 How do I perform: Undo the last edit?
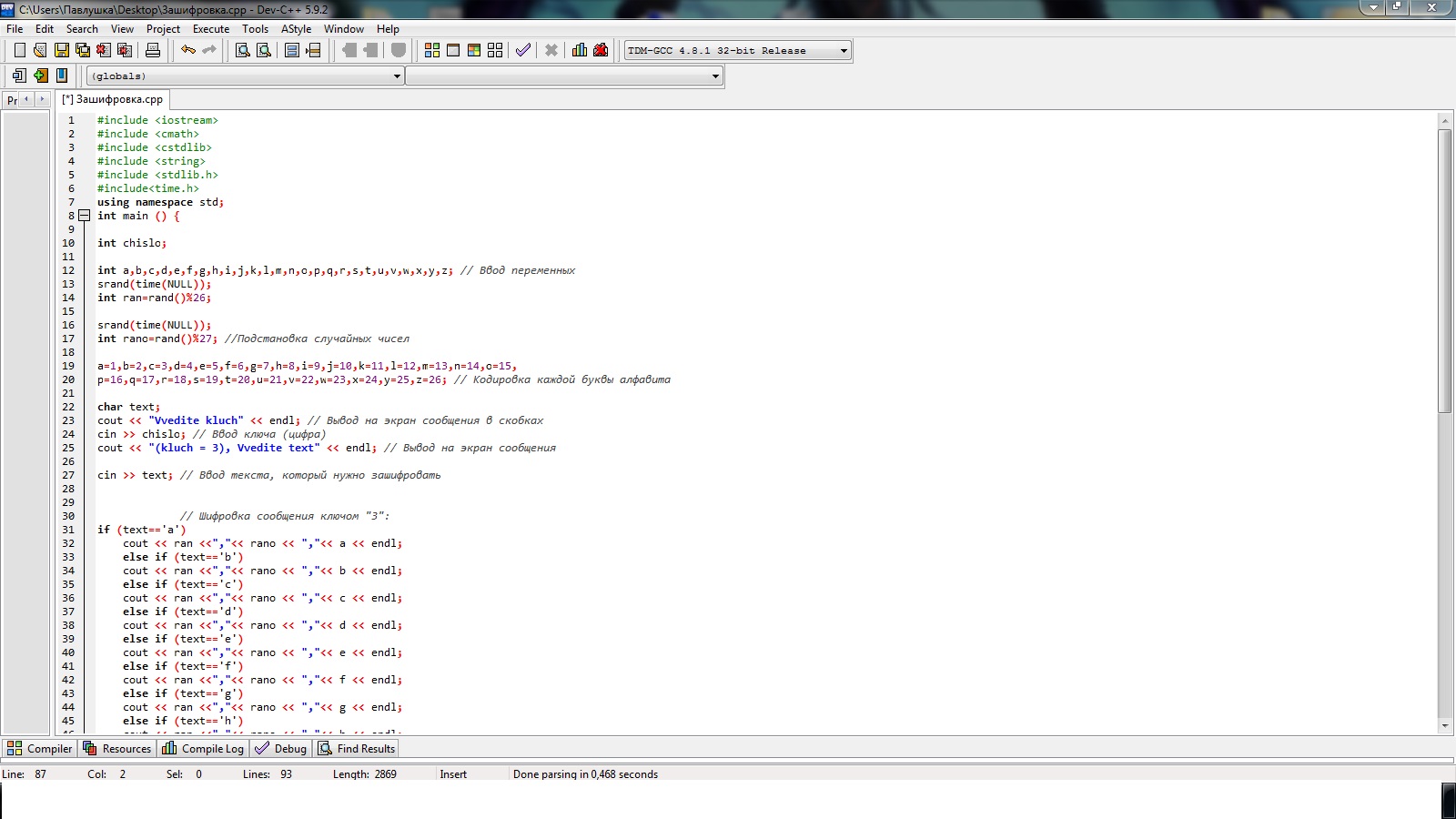click(x=188, y=50)
